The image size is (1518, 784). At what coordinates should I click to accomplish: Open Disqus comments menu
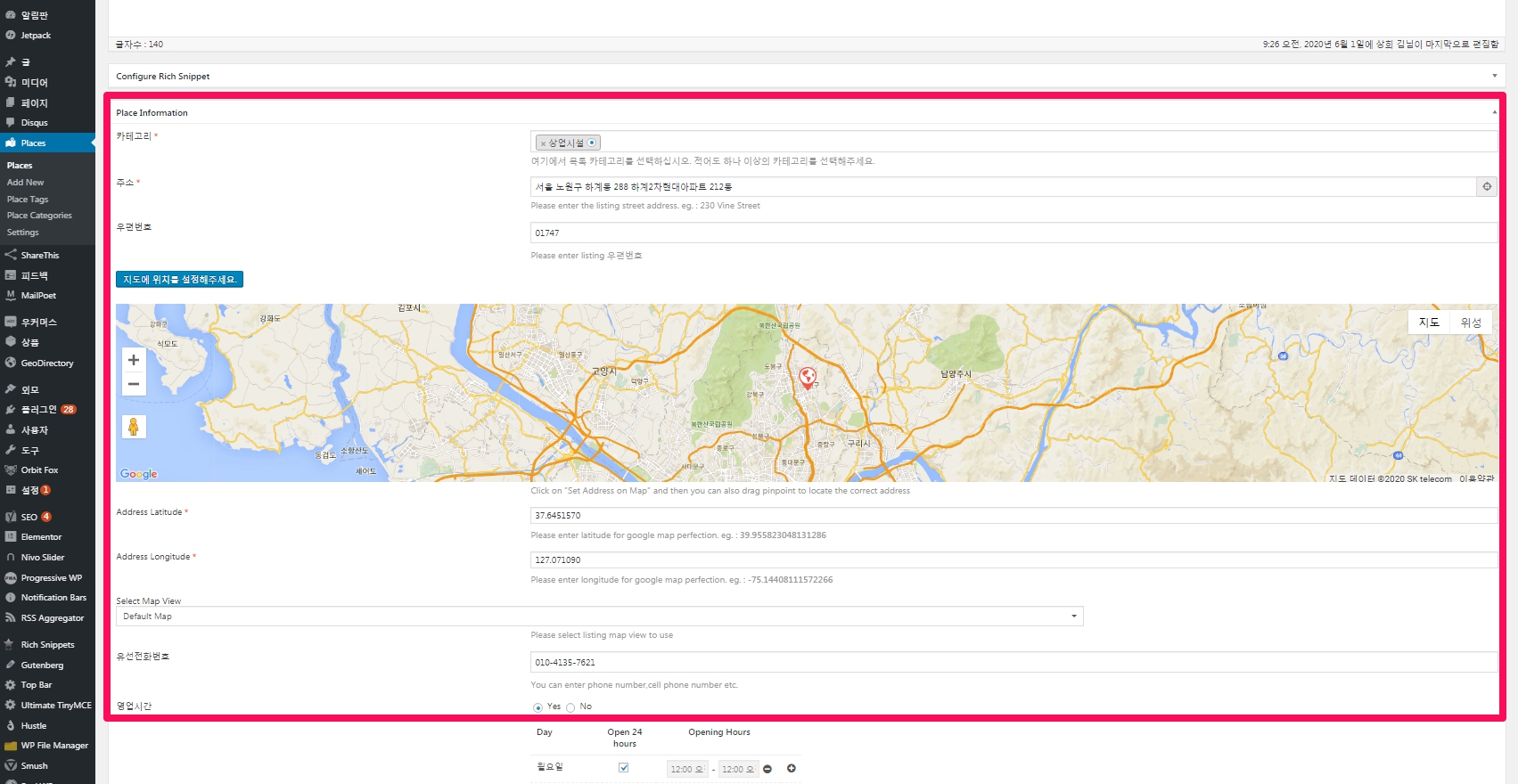[35, 122]
